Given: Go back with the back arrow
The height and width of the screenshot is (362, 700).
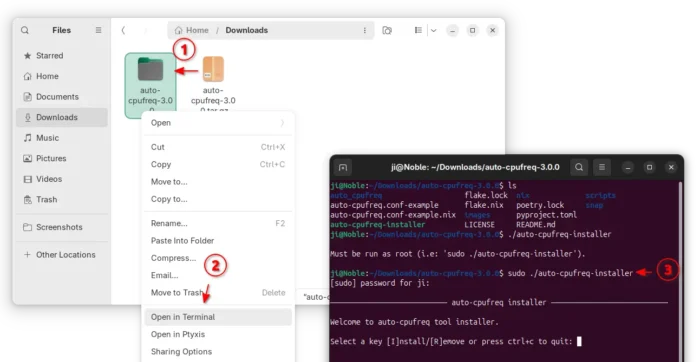Looking at the screenshot, I should click(124, 30).
